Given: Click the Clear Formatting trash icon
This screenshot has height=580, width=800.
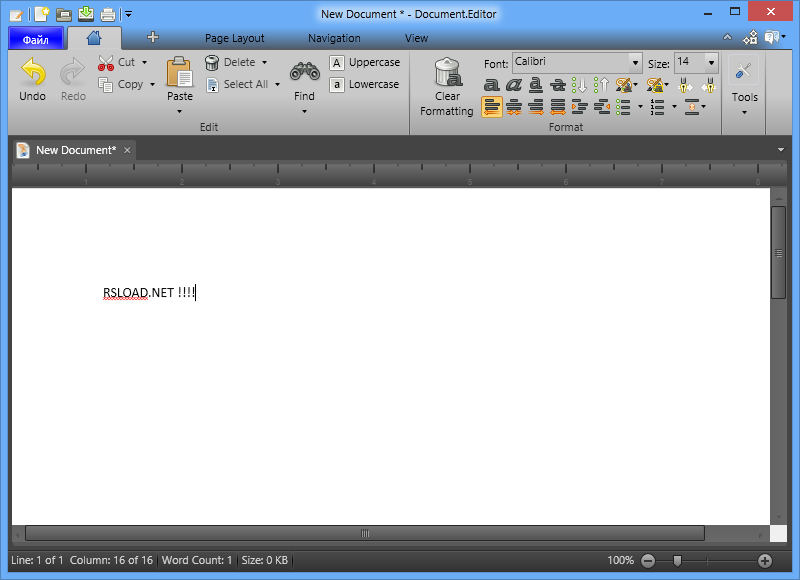Looking at the screenshot, I should coord(448,72).
